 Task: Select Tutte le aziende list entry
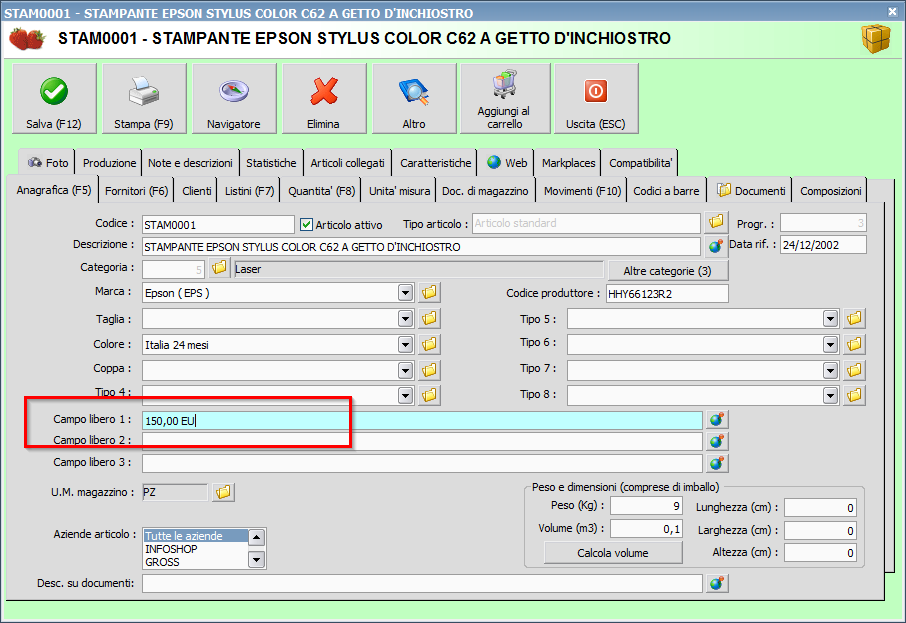point(196,536)
